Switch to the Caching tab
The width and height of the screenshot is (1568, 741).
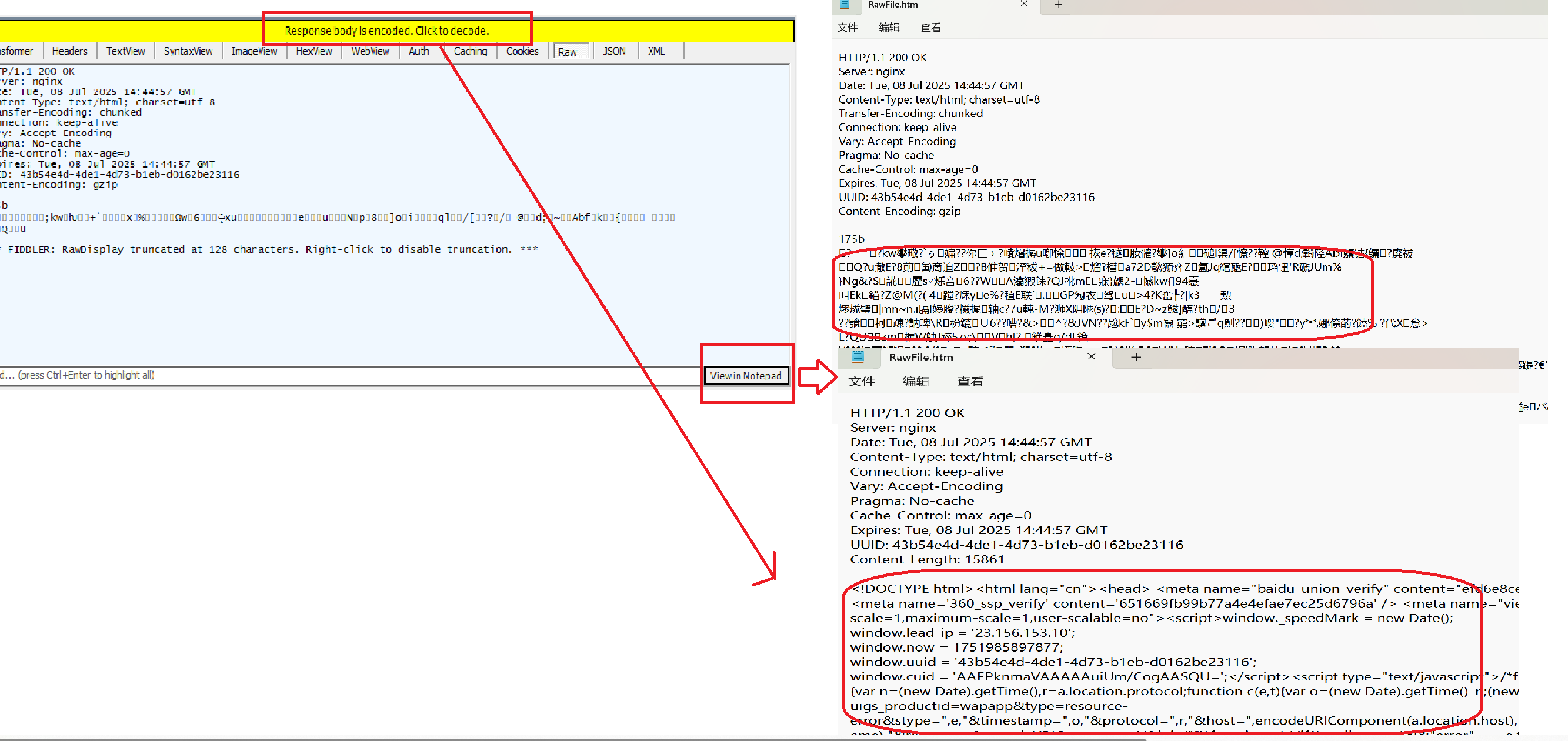click(470, 51)
